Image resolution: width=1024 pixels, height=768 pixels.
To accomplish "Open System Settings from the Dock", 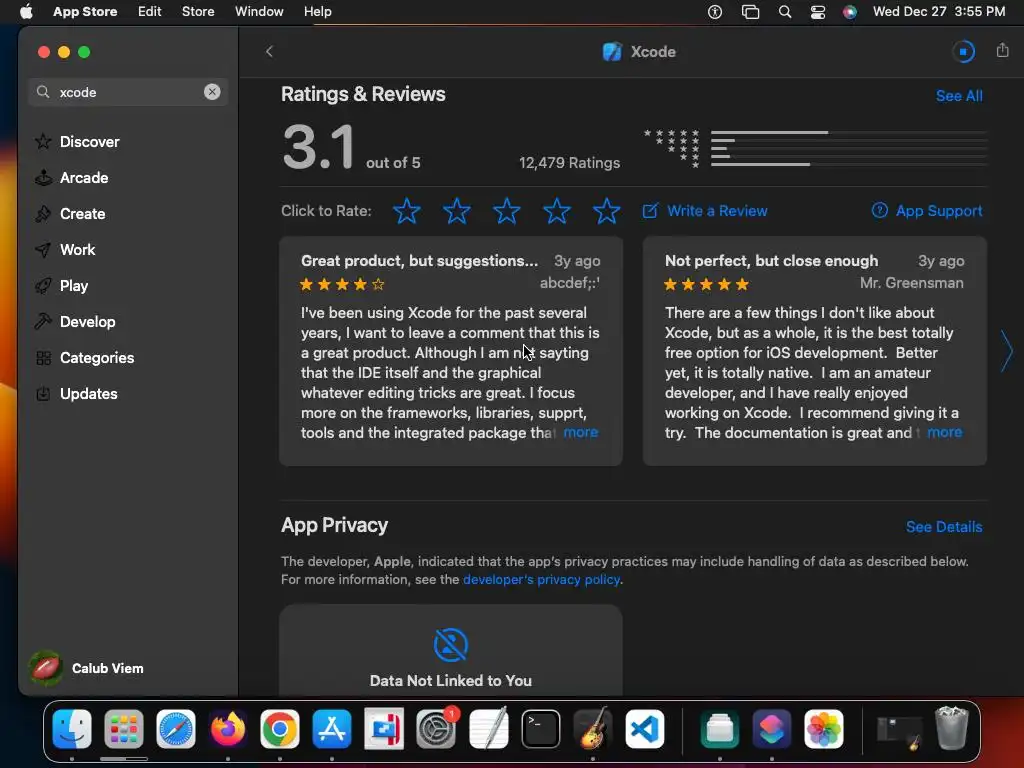I will [x=436, y=729].
